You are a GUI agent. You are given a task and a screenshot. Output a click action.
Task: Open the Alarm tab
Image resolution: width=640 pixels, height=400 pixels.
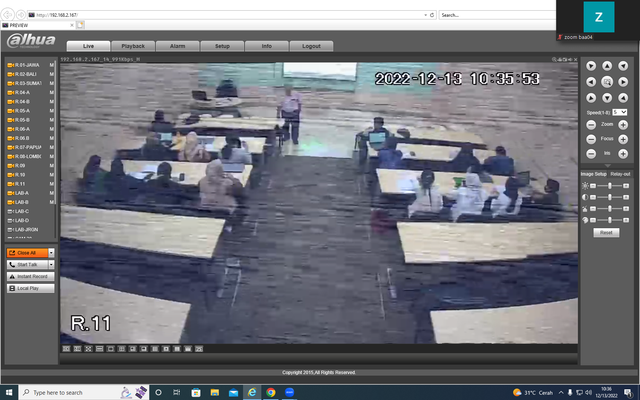coord(178,46)
